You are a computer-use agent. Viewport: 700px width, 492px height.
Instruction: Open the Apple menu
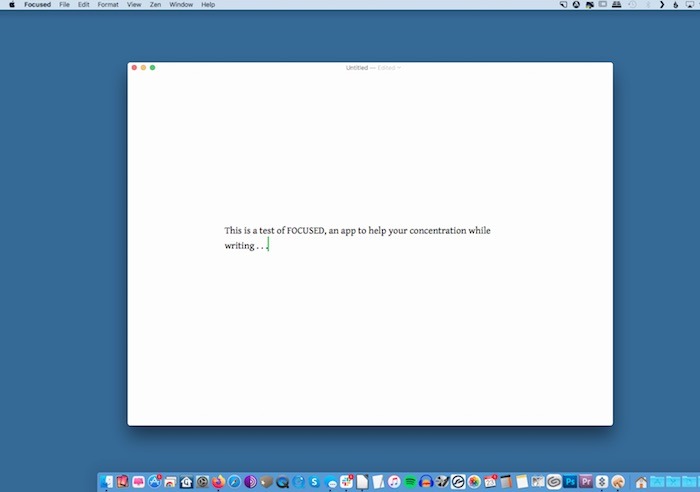coord(12,4)
